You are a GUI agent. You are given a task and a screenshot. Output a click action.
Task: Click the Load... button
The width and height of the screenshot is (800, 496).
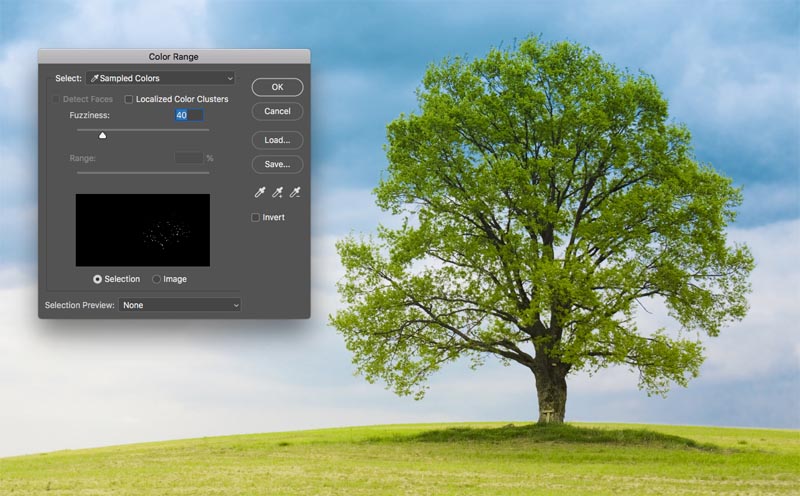click(277, 140)
